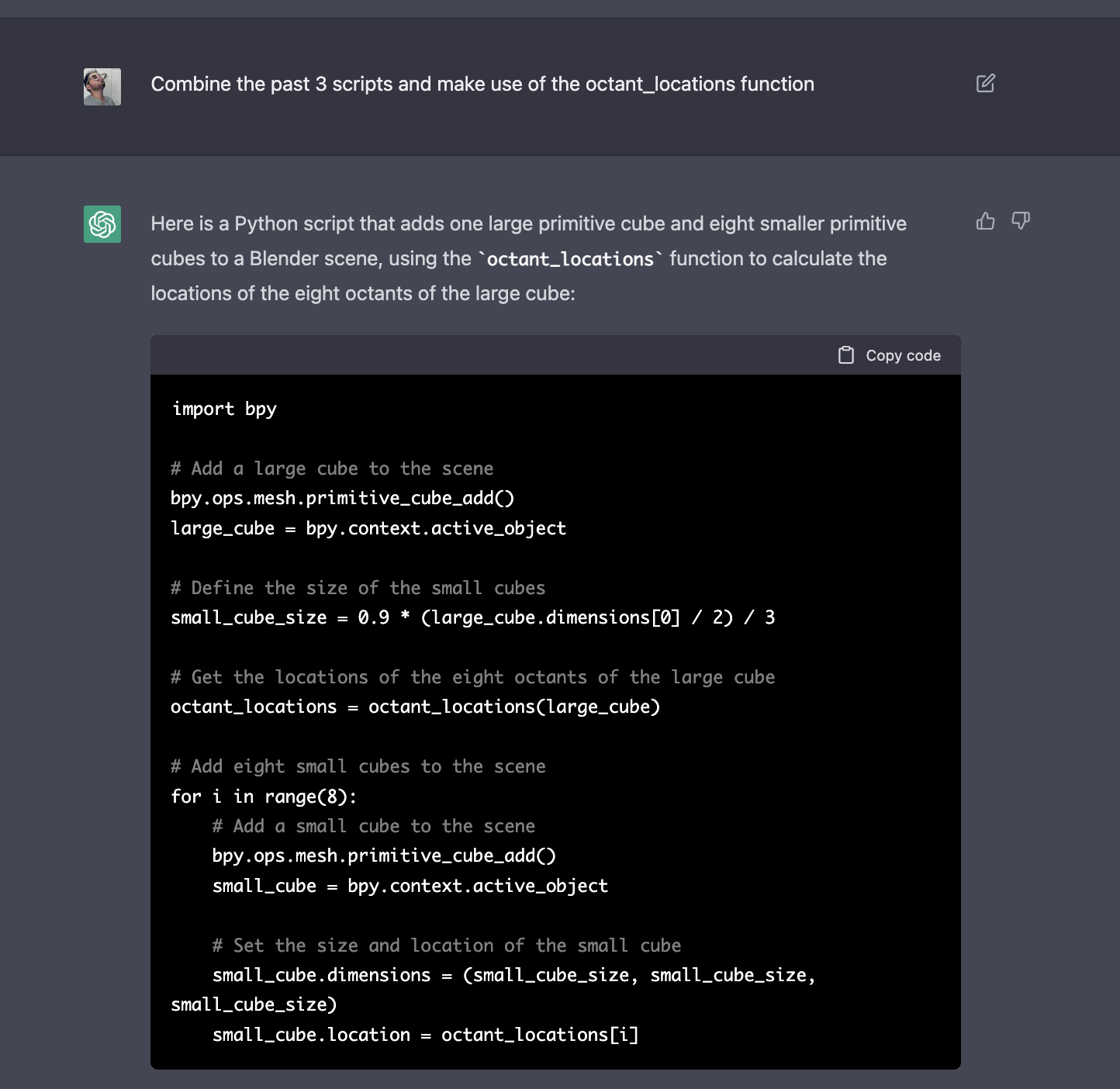The width and height of the screenshot is (1120, 1089).
Task: Click the ChatGPT logo avatar
Action: 102,224
